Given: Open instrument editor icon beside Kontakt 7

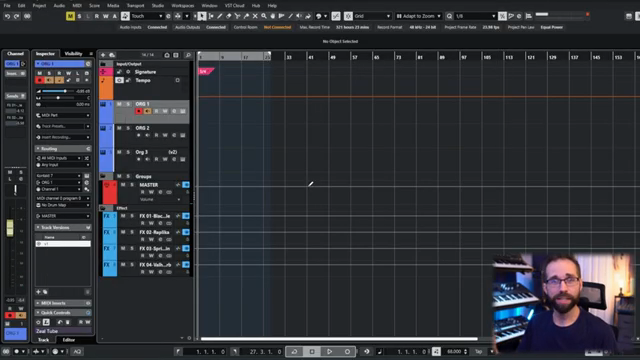Looking at the screenshot, I should coord(87,176).
